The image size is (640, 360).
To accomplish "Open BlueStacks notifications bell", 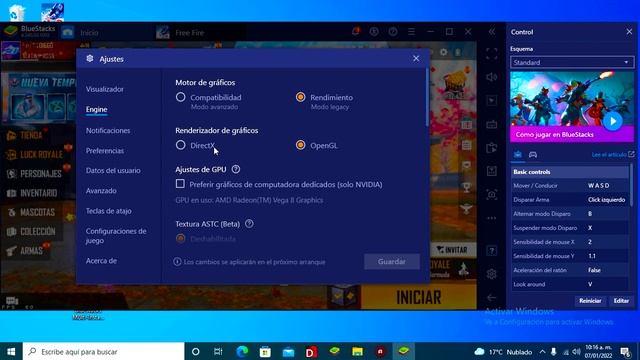I will click(x=356, y=31).
